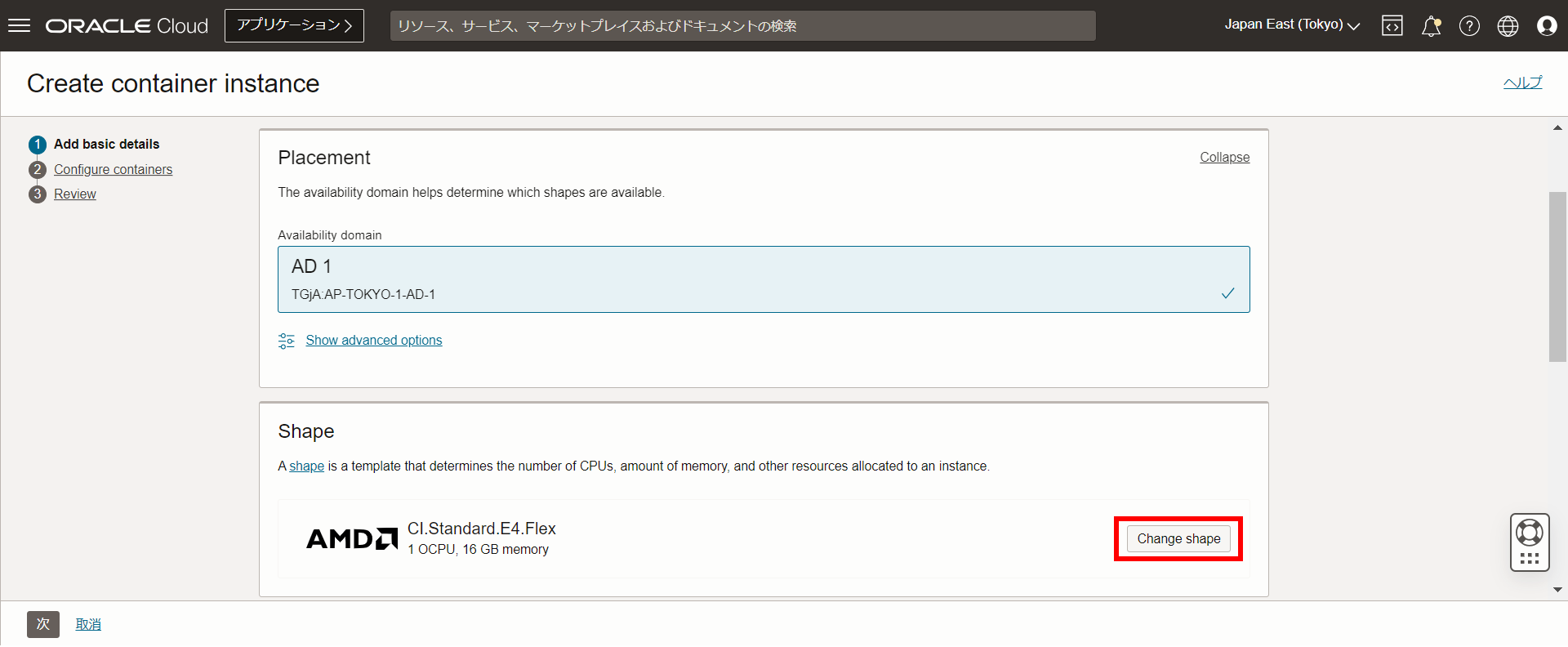Click the step 1 circle indicator

(37, 145)
